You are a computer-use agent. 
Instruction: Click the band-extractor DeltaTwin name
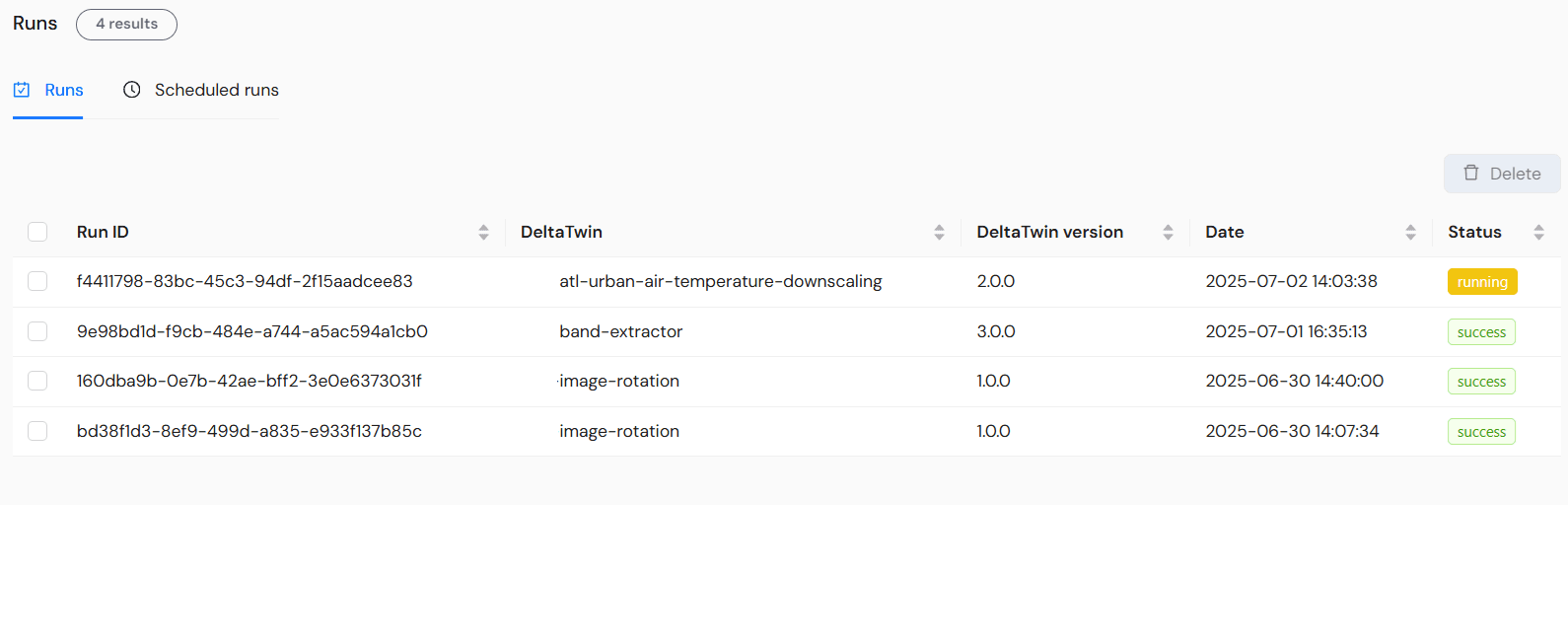[620, 331]
